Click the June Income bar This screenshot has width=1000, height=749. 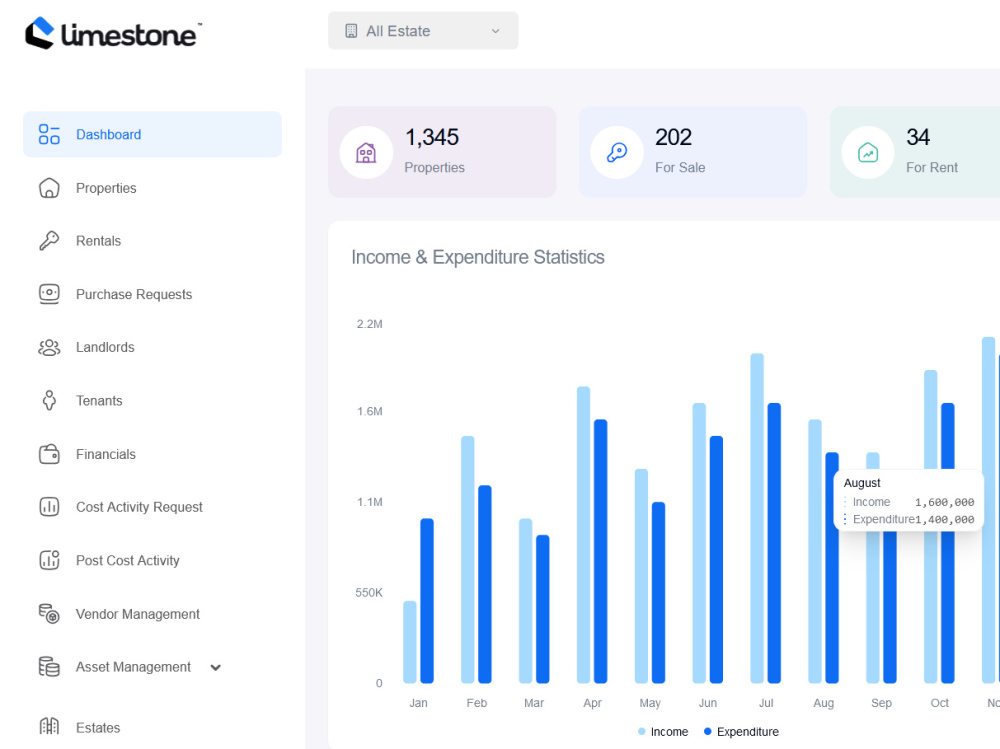click(x=699, y=543)
